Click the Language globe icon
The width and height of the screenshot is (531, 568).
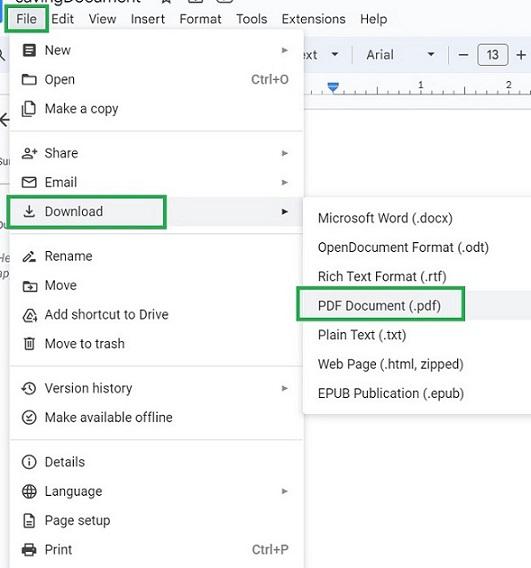click(x=29, y=491)
